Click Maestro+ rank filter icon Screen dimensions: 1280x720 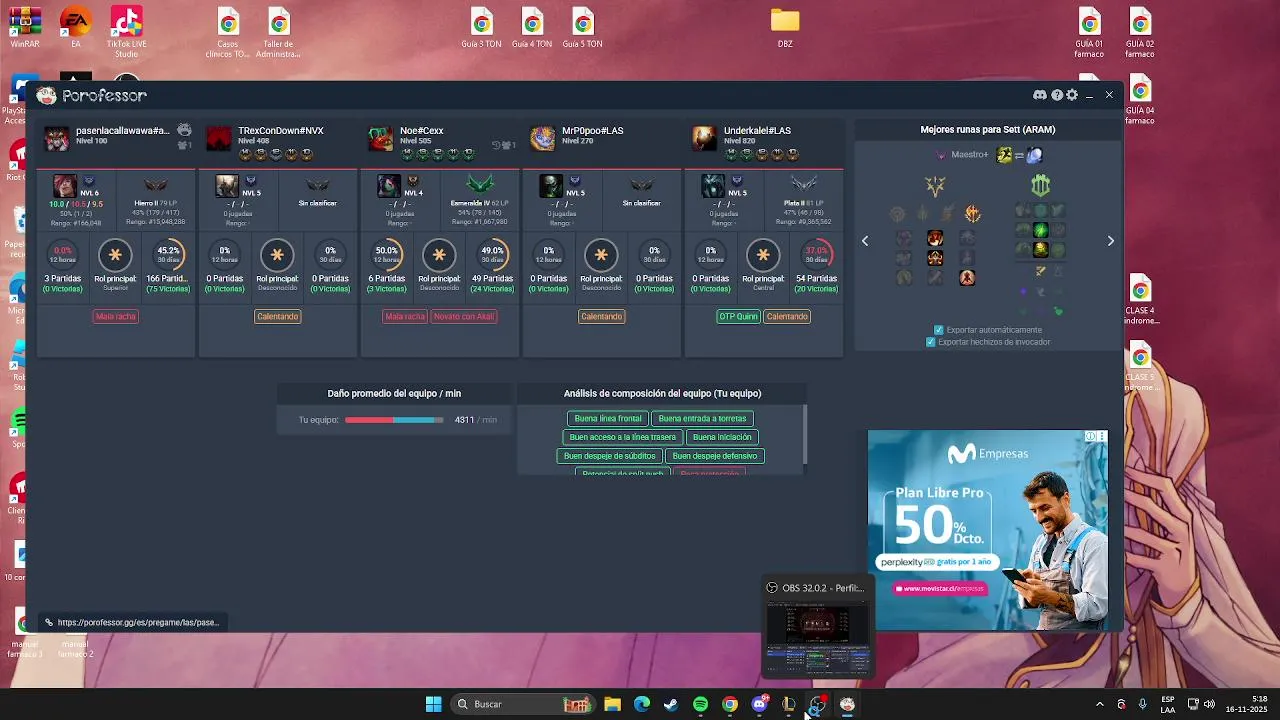click(x=941, y=155)
